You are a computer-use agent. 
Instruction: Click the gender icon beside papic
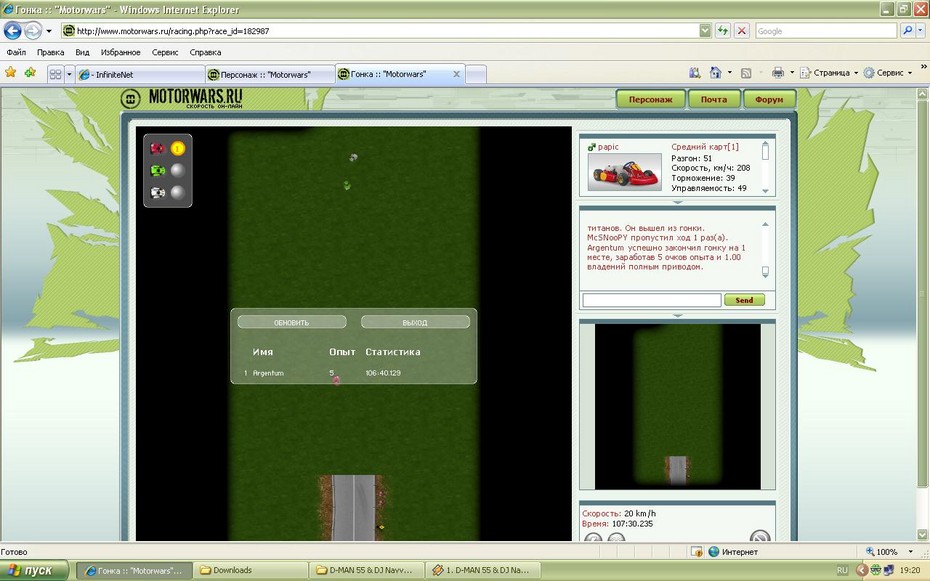[x=591, y=147]
